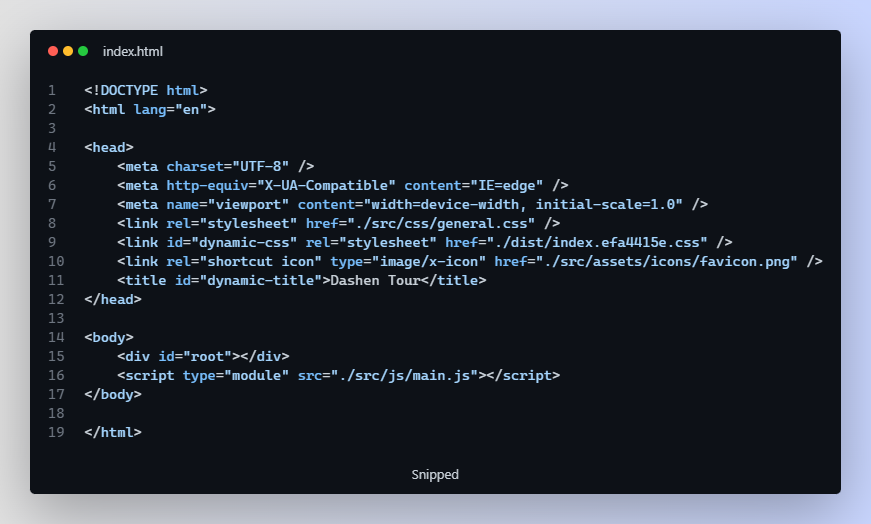Click the charset="UTF-8" meta attribute
This screenshot has width=871, height=524.
click(228, 166)
